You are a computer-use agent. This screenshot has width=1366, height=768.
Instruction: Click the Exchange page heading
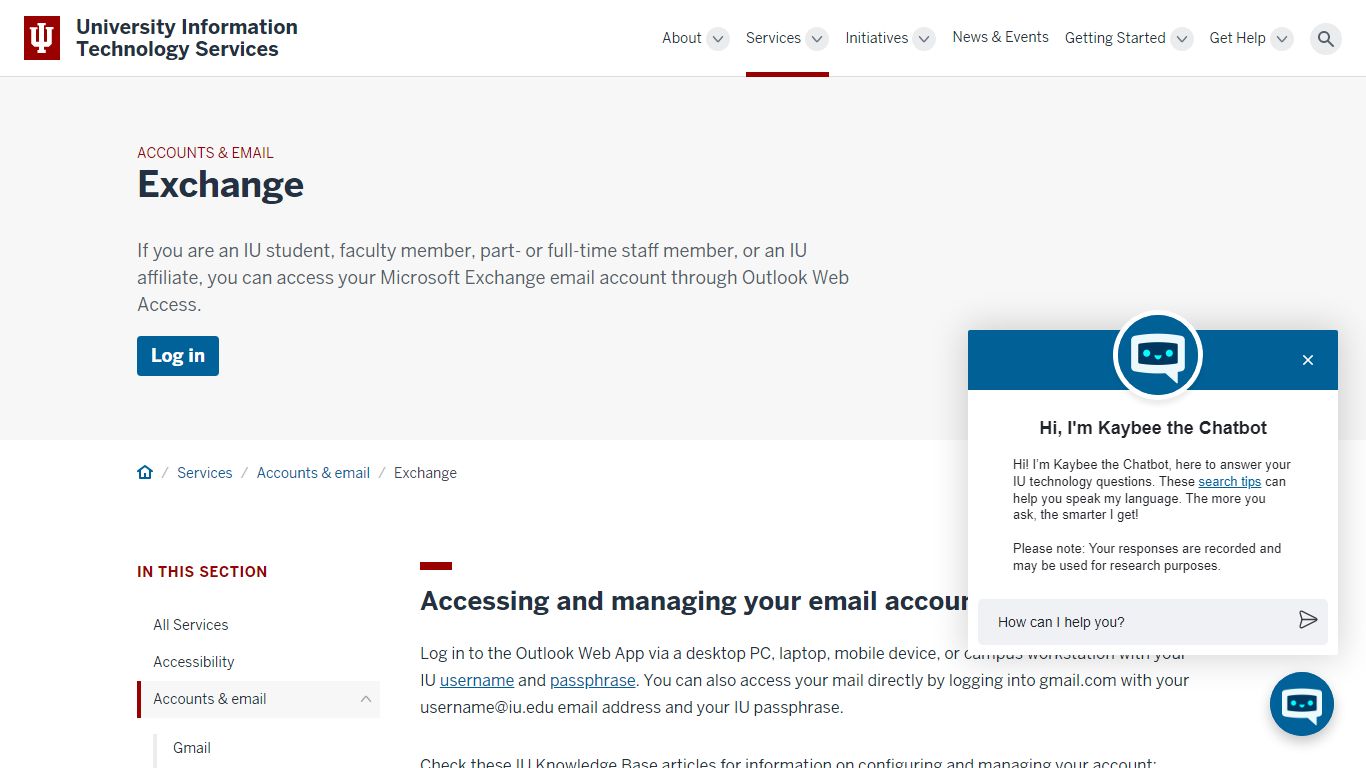(x=221, y=185)
